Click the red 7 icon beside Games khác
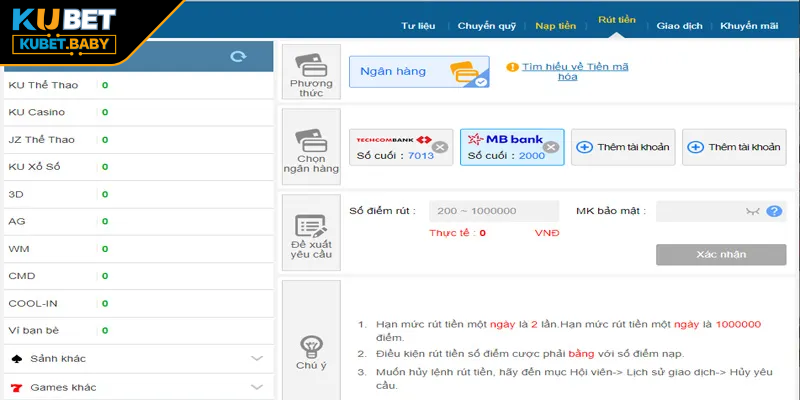800x400 pixels. point(17,388)
